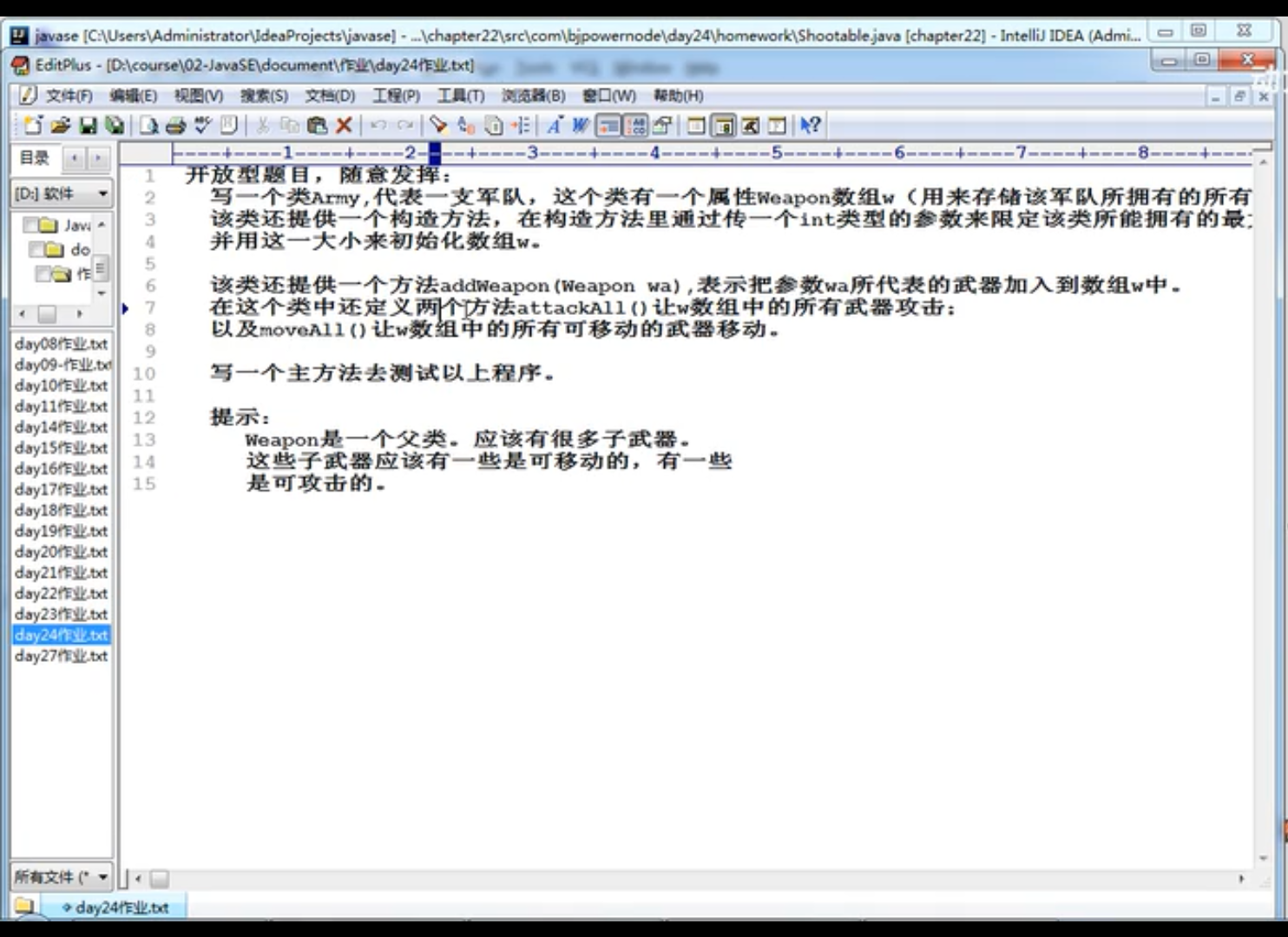Toggle Word Wrap 'W' icon

tap(582, 126)
